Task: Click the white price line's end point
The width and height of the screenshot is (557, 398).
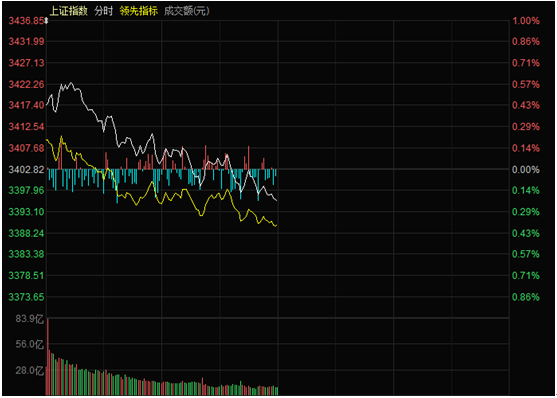Action: (276, 201)
